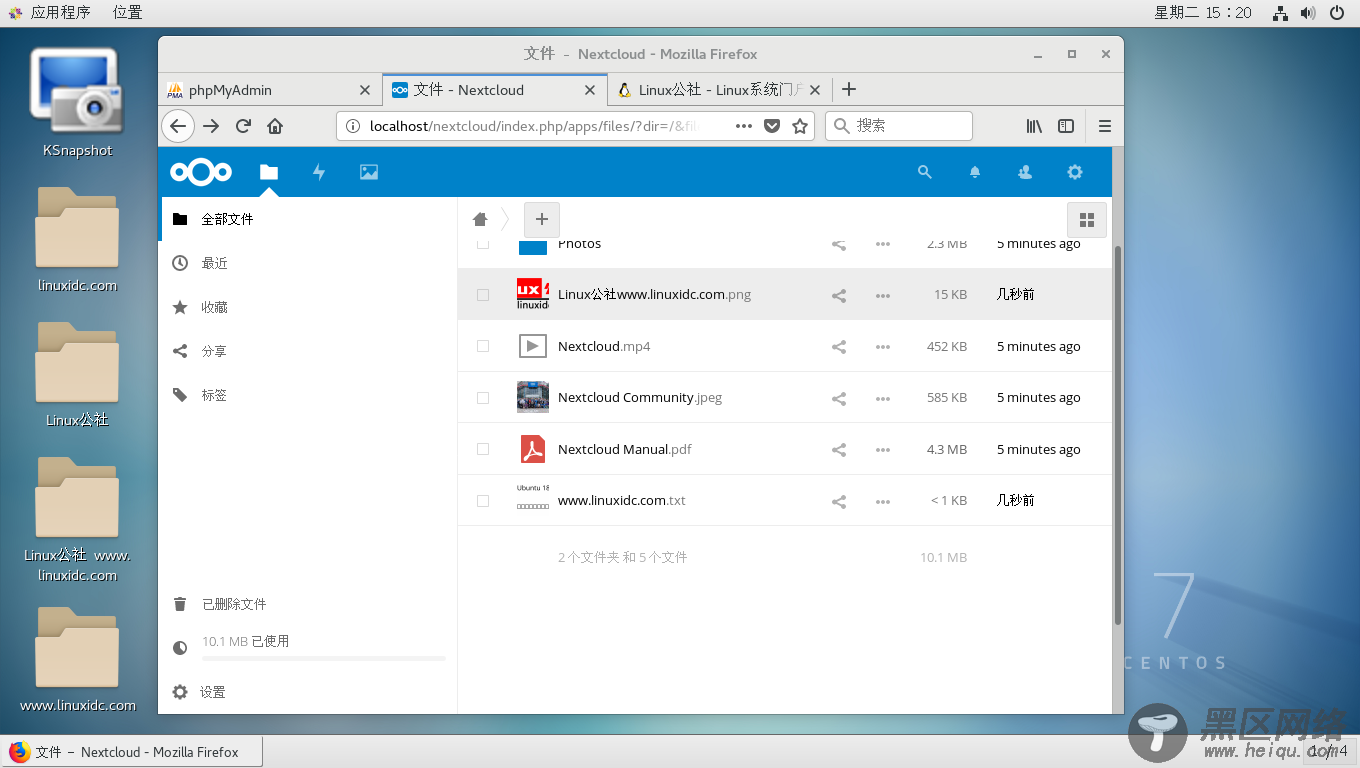This screenshot has width=1360, height=768.
Task: Open the new file plus menu
Action: [541, 219]
